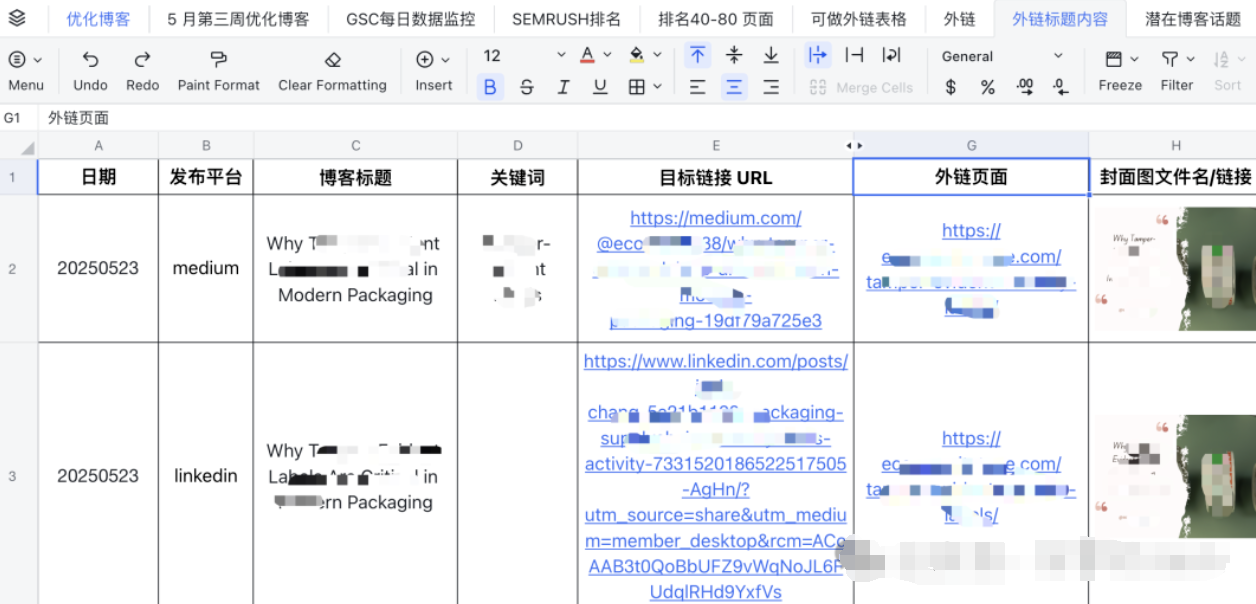Viewport: 1256px width, 604px height.
Task: Apply currency dollar format
Action: point(950,88)
